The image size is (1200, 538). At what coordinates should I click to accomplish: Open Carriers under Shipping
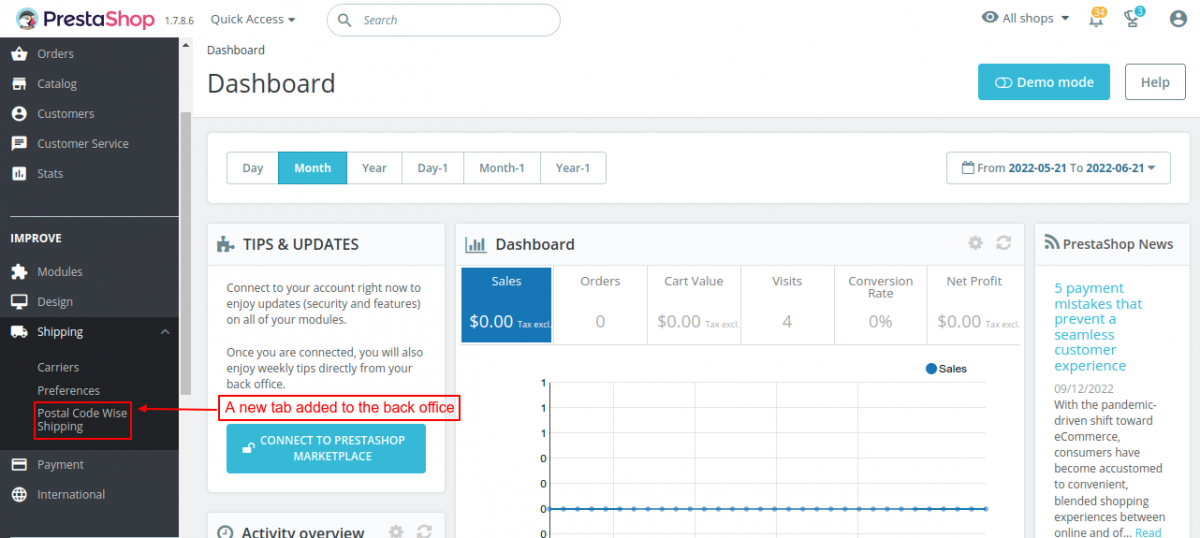(58, 367)
